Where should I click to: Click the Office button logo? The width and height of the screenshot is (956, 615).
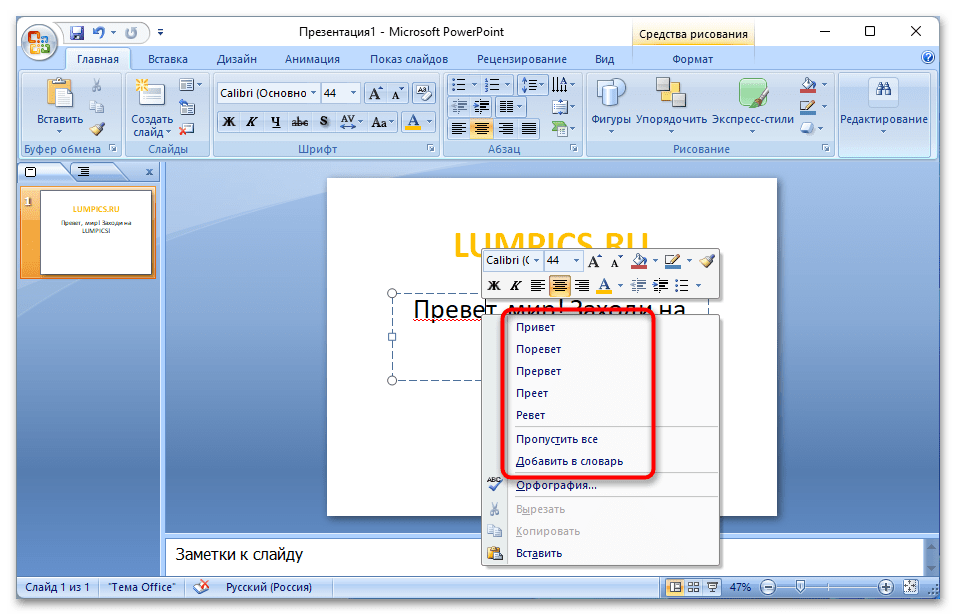pyautogui.click(x=40, y=44)
